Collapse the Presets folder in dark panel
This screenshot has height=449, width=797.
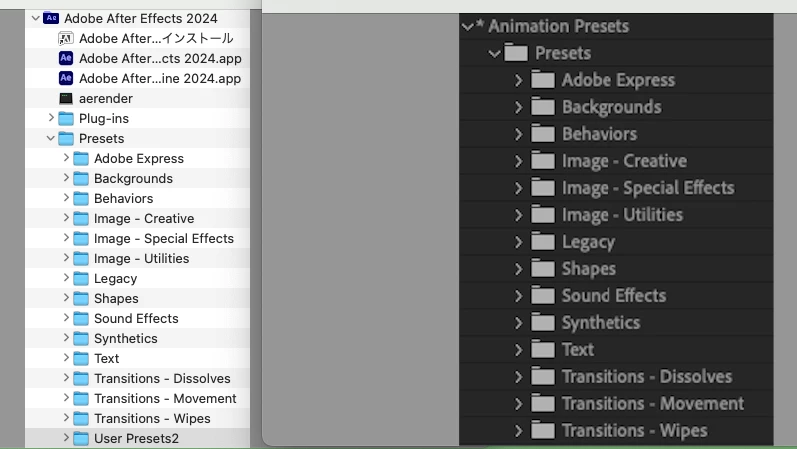pos(494,53)
